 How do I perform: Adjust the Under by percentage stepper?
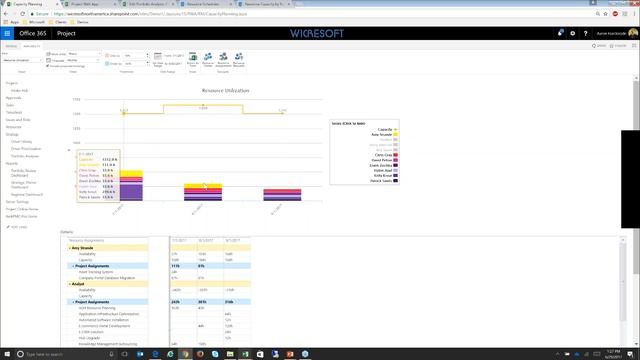[147, 64]
